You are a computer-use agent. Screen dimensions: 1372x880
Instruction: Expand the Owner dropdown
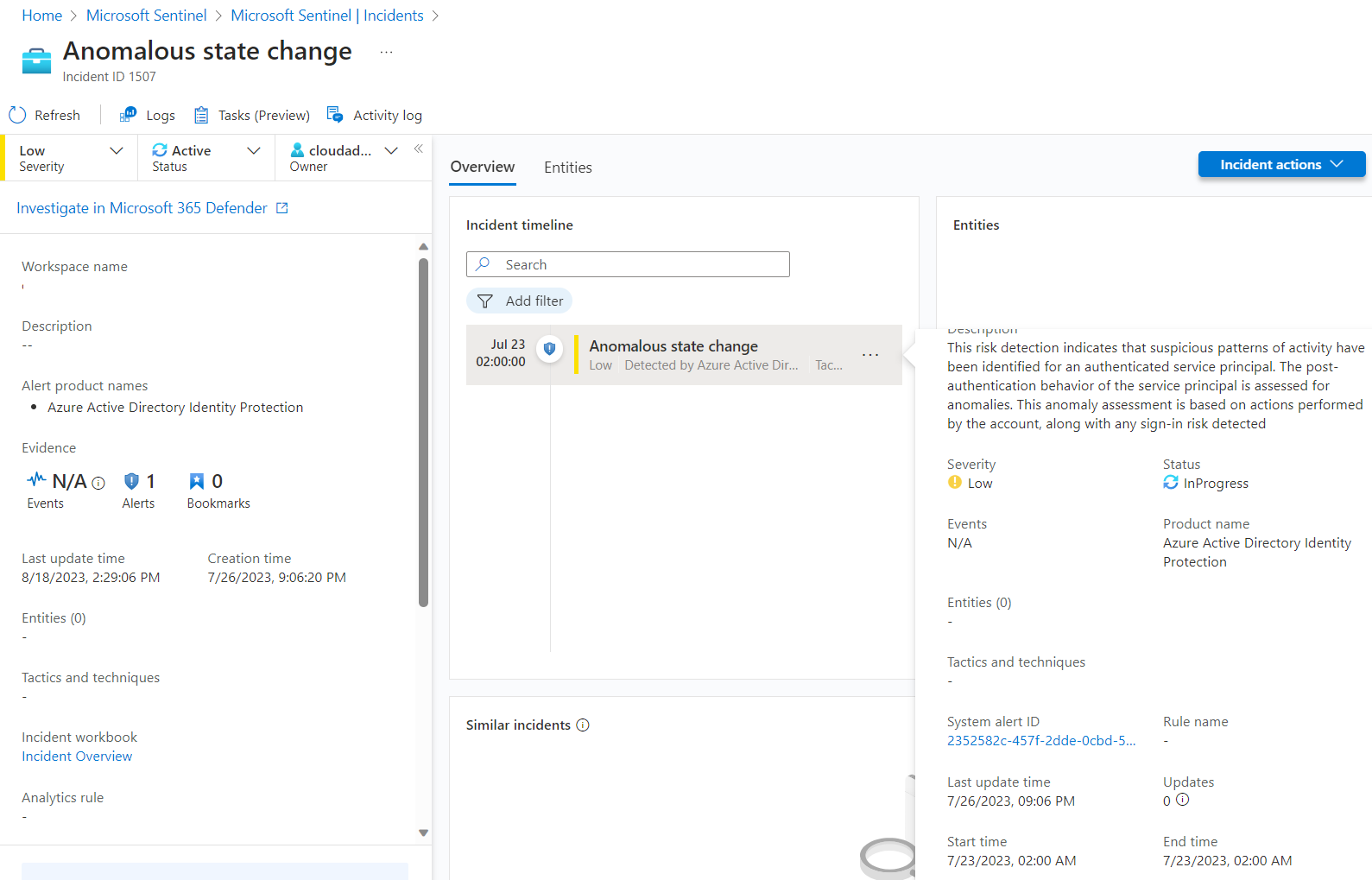(x=391, y=150)
